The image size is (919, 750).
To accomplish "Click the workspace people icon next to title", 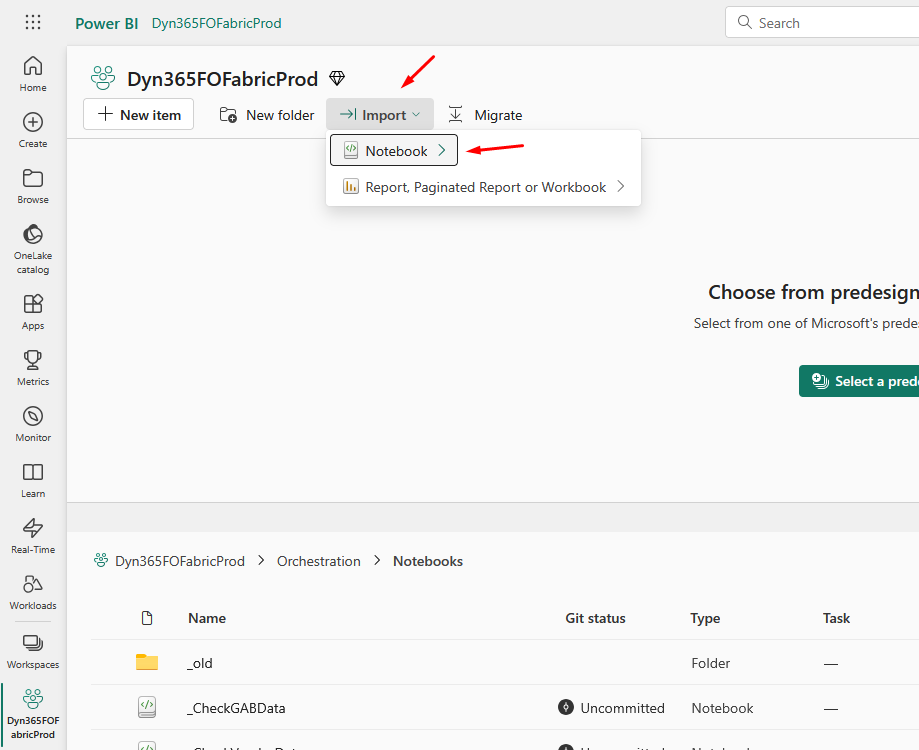I will pos(103,78).
